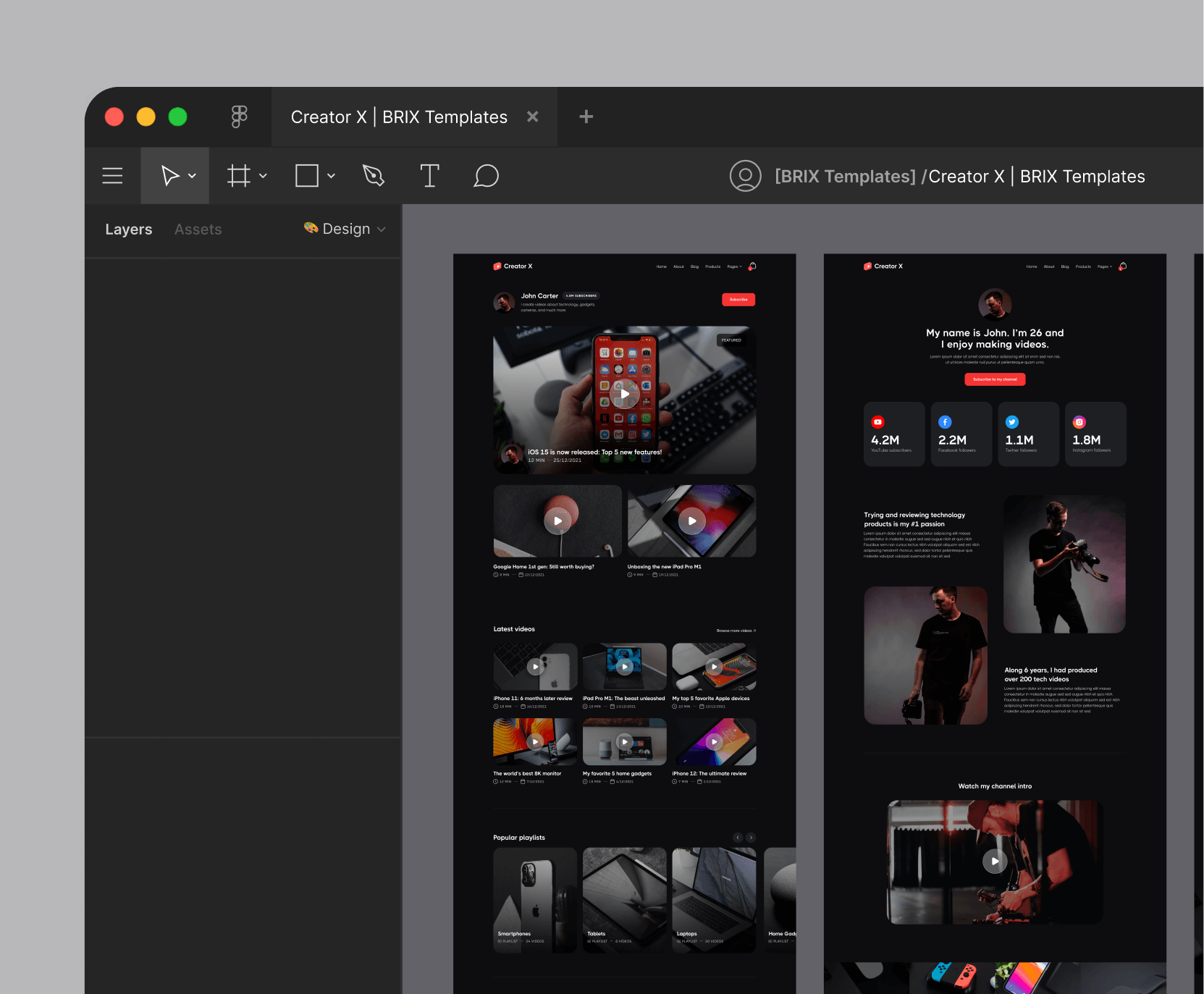The width and height of the screenshot is (1204, 994).
Task: Select the Move tool arrow
Action: (x=169, y=176)
